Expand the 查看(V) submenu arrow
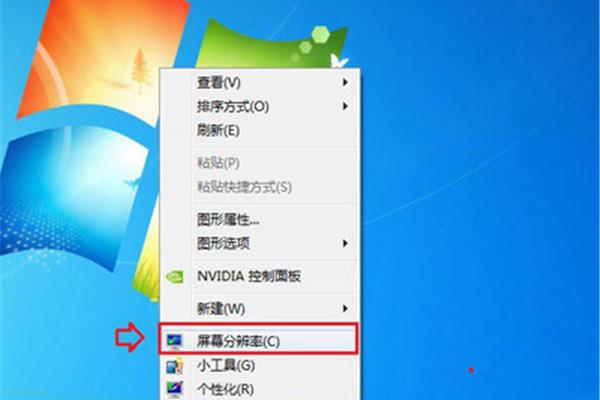Image resolution: width=600 pixels, height=400 pixels. coord(345,82)
